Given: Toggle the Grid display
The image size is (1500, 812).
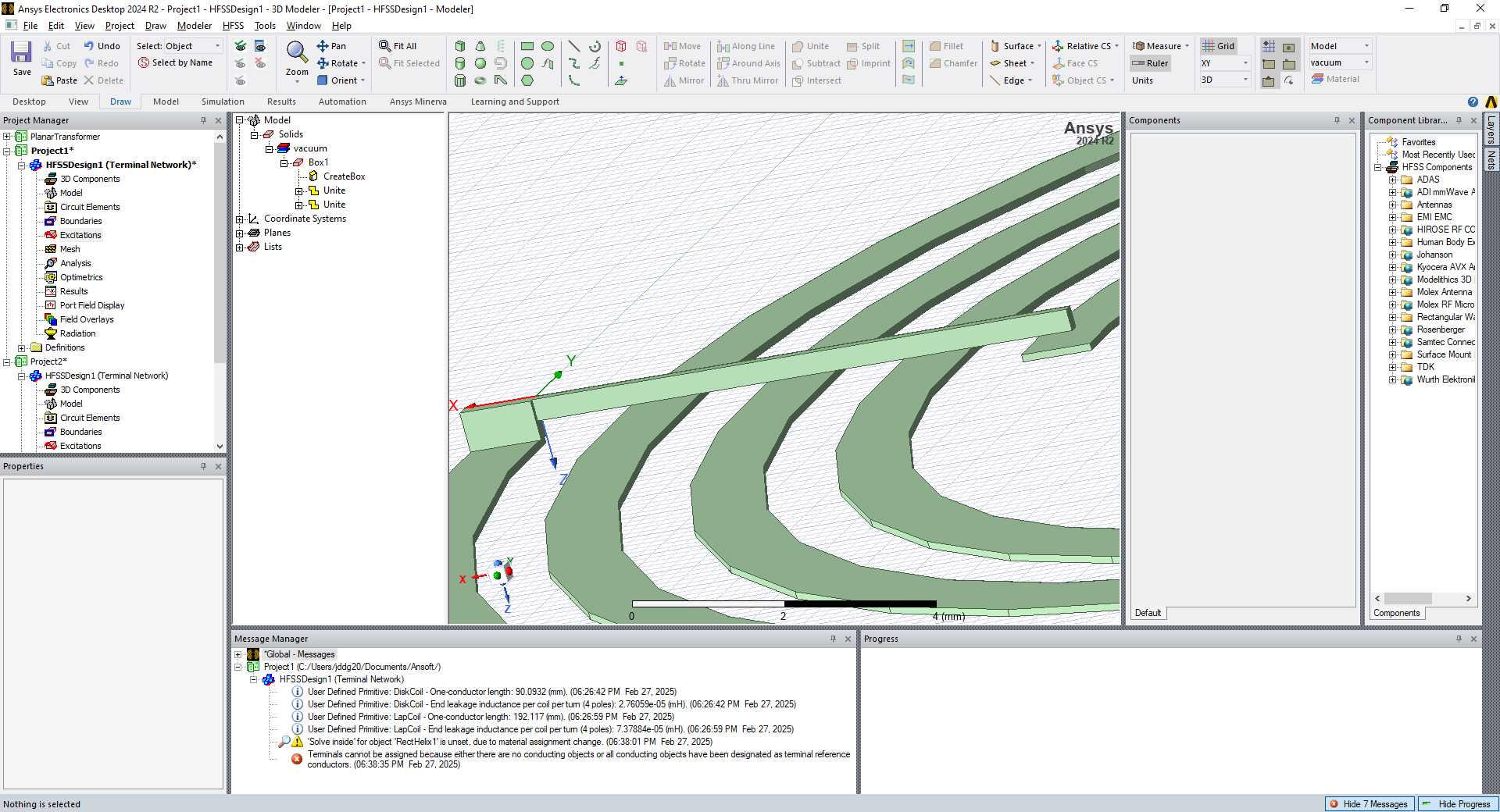Looking at the screenshot, I should 1218,46.
